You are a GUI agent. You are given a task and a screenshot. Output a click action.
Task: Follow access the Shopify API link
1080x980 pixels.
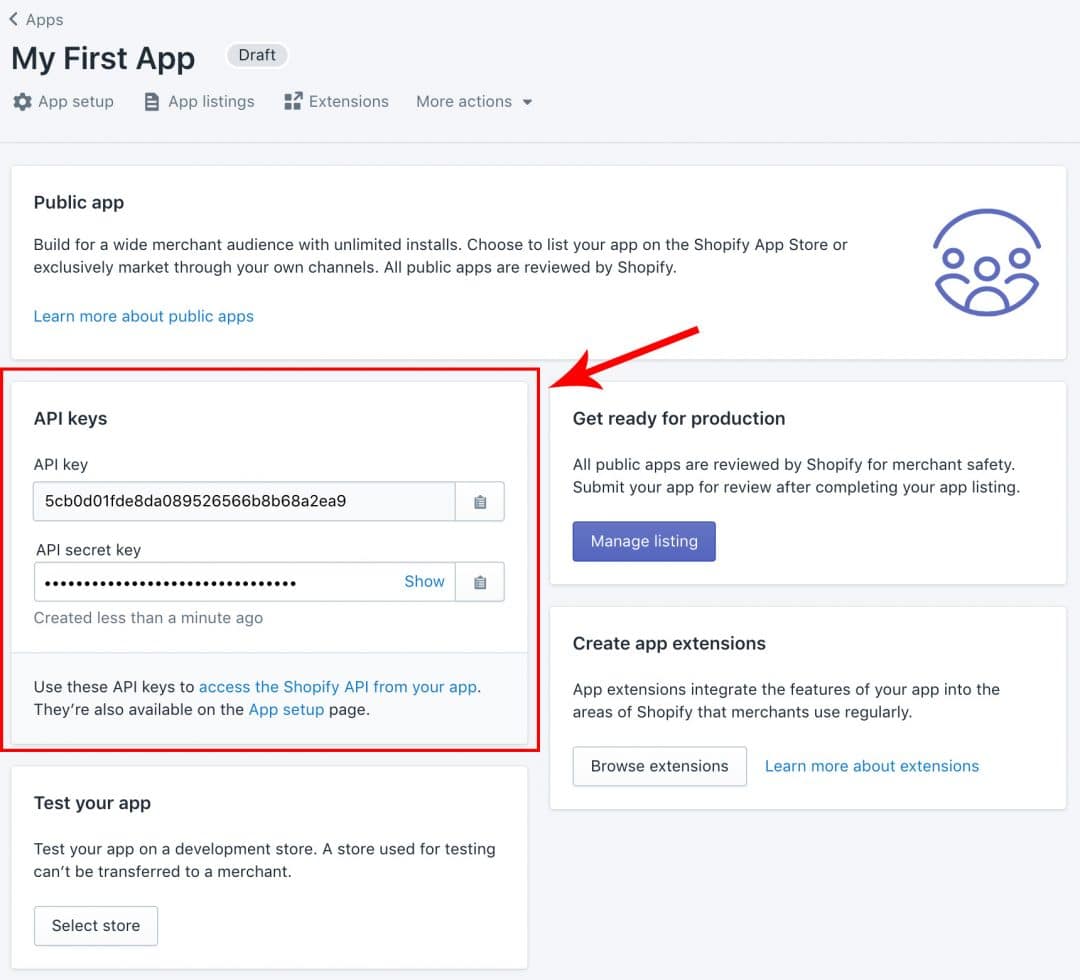pyautogui.click(x=338, y=687)
